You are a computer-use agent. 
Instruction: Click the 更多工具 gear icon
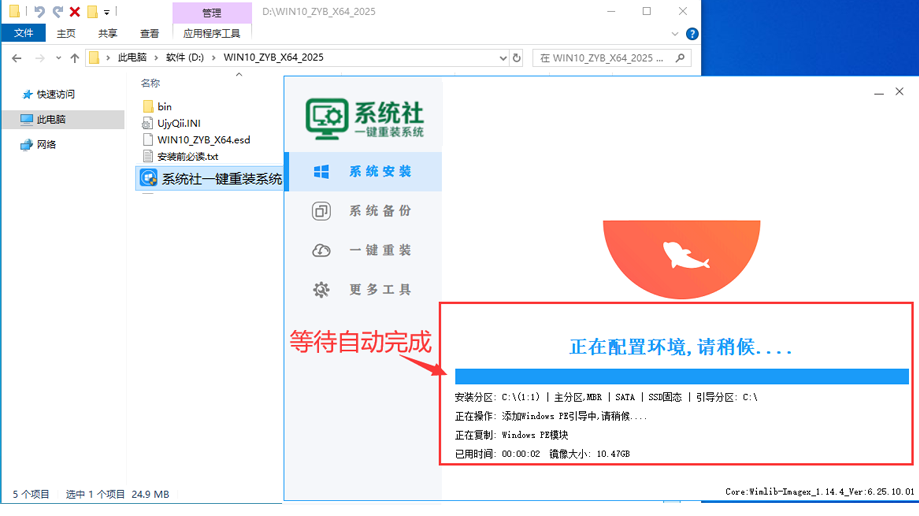tap(321, 290)
